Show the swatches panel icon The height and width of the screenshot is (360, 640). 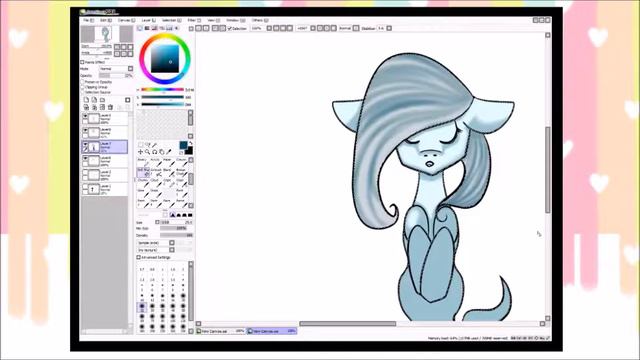[x=169, y=28]
